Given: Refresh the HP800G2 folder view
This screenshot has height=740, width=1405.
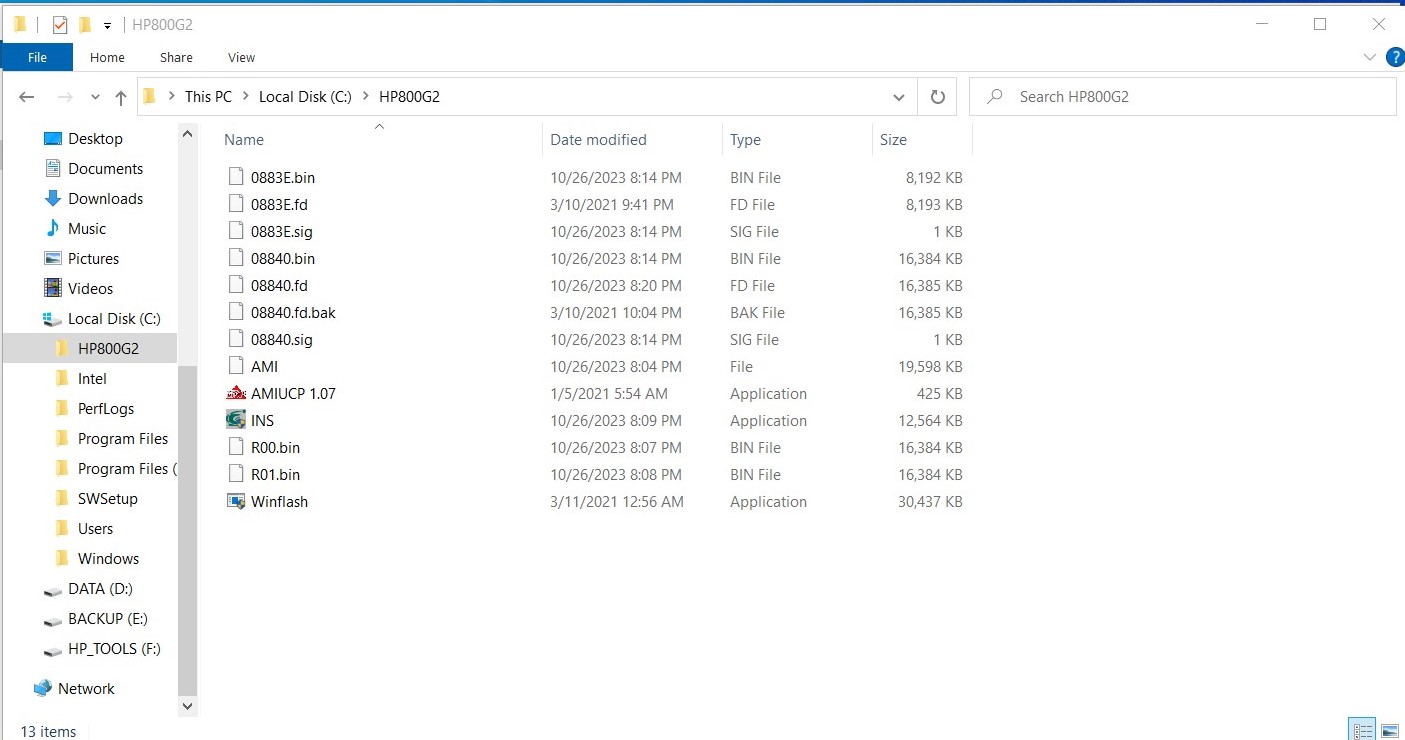Looking at the screenshot, I should pyautogui.click(x=938, y=97).
